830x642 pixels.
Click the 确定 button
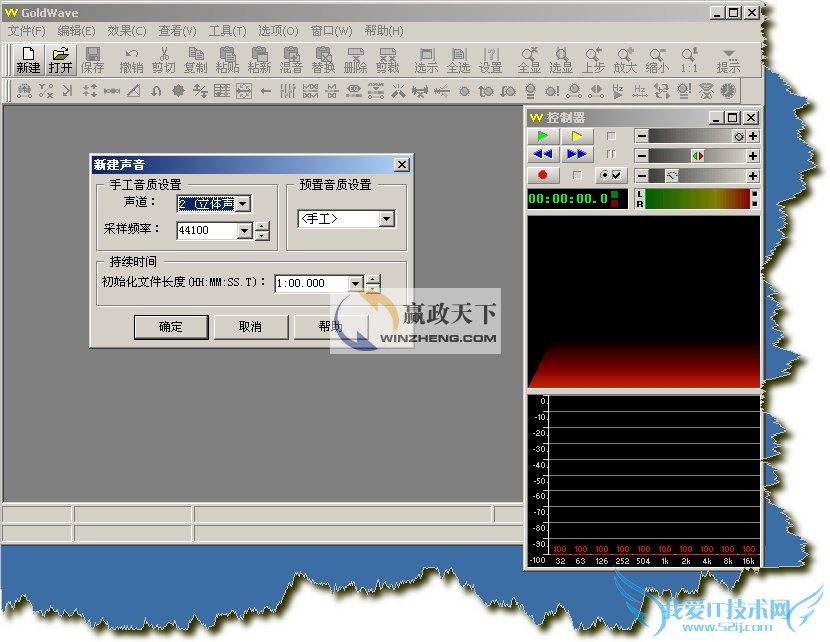click(170, 327)
